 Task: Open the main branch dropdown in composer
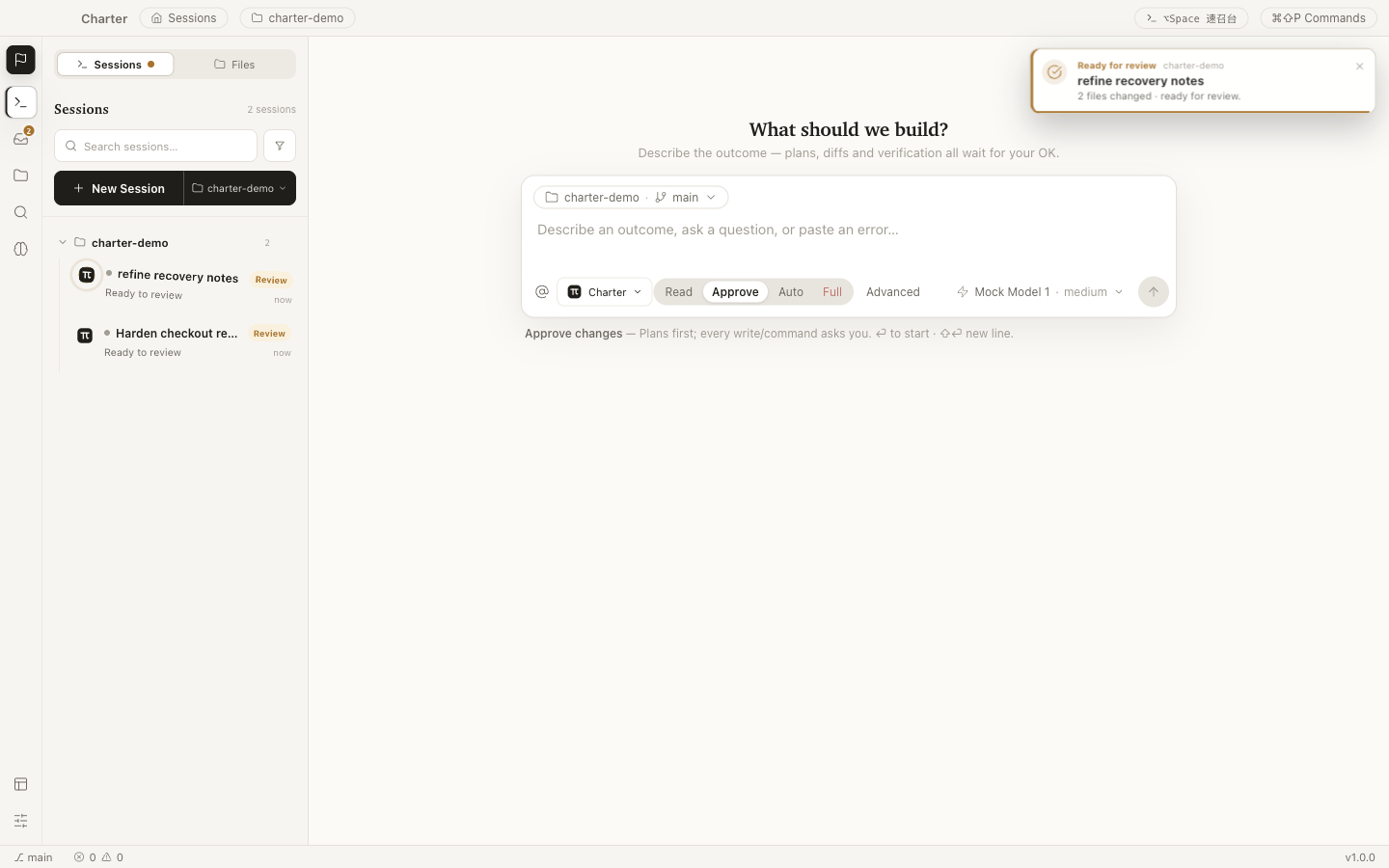[686, 198]
